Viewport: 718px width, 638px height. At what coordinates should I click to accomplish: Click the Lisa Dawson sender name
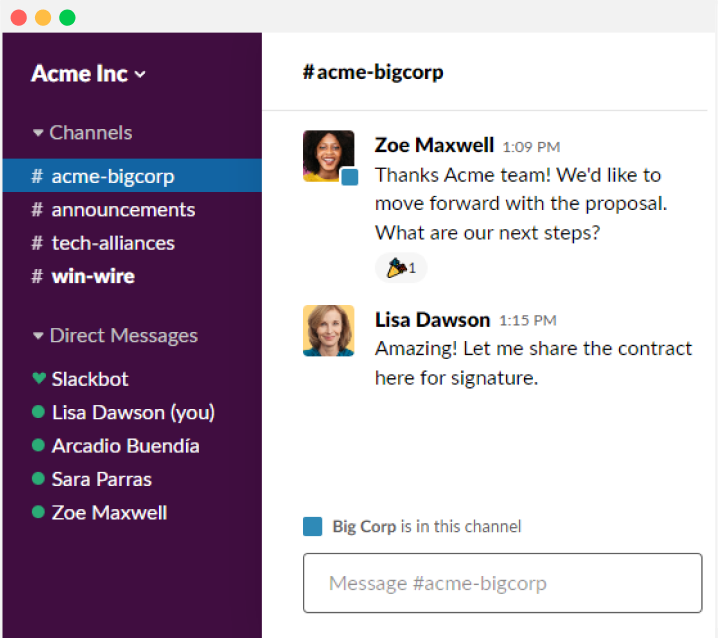(432, 320)
